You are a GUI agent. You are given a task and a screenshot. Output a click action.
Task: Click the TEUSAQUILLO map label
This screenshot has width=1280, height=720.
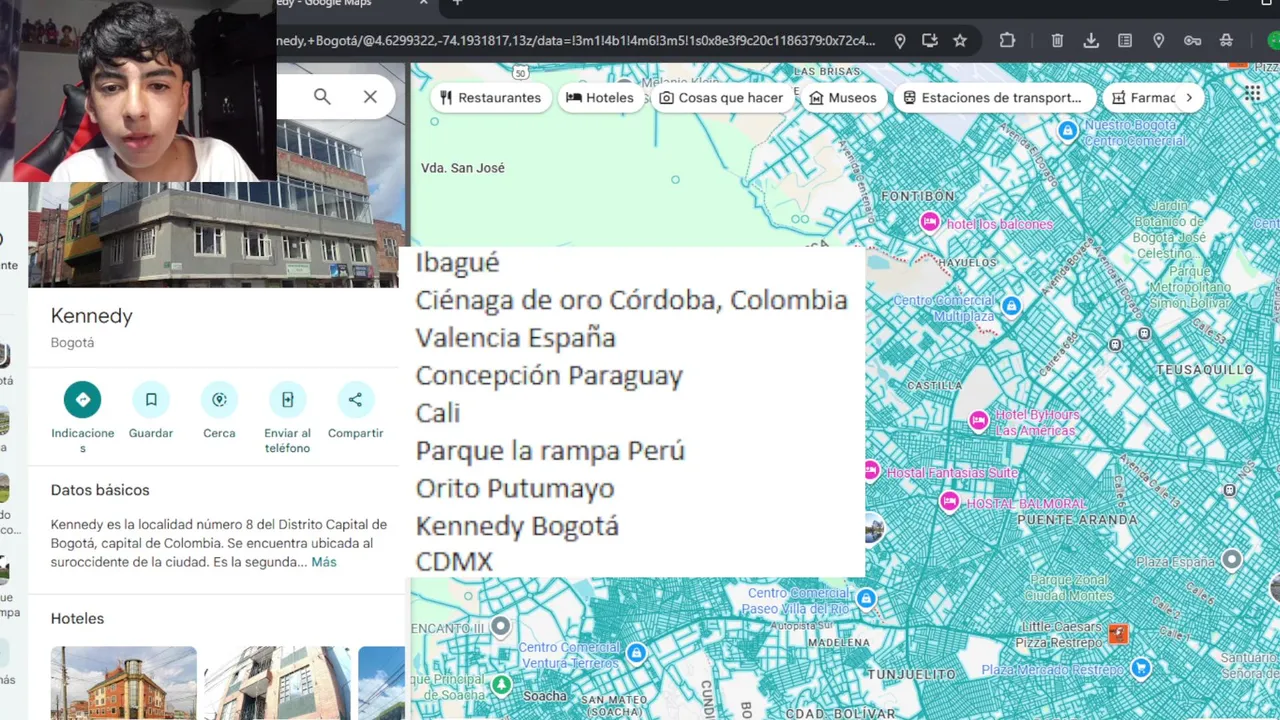(x=1205, y=369)
